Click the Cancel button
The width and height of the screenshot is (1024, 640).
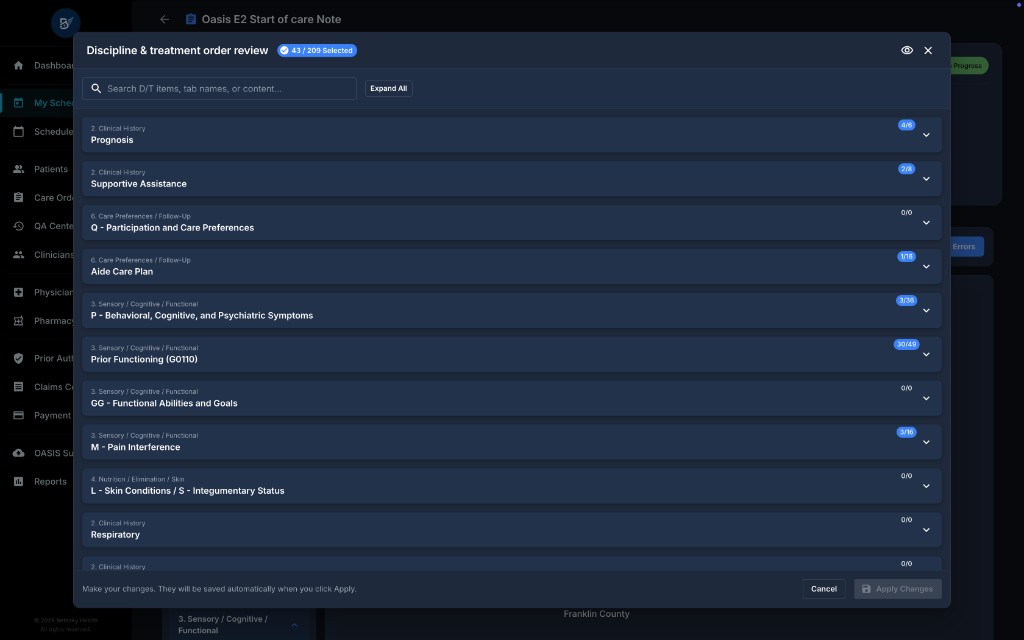click(824, 588)
